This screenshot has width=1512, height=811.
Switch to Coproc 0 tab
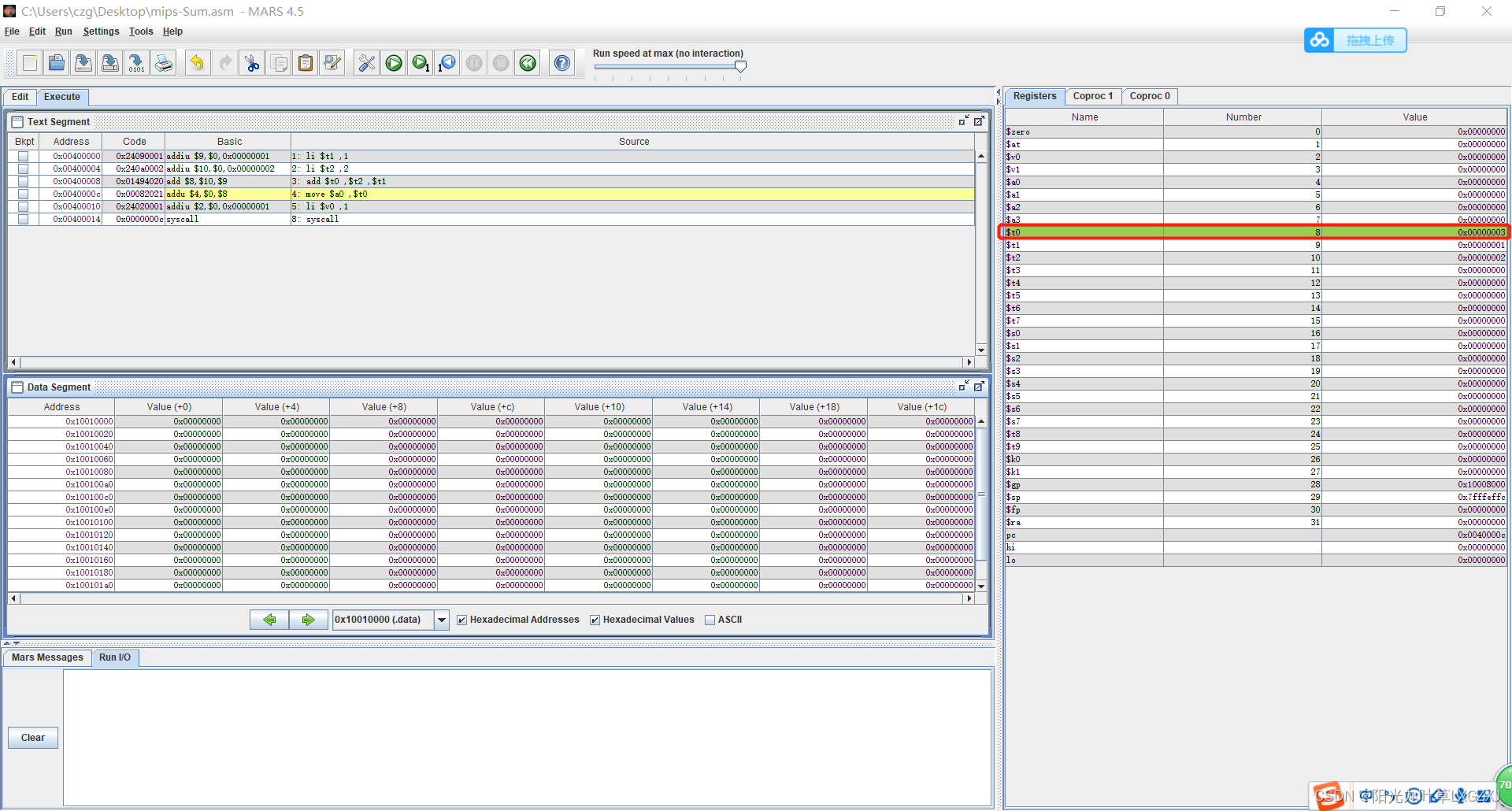(1150, 96)
